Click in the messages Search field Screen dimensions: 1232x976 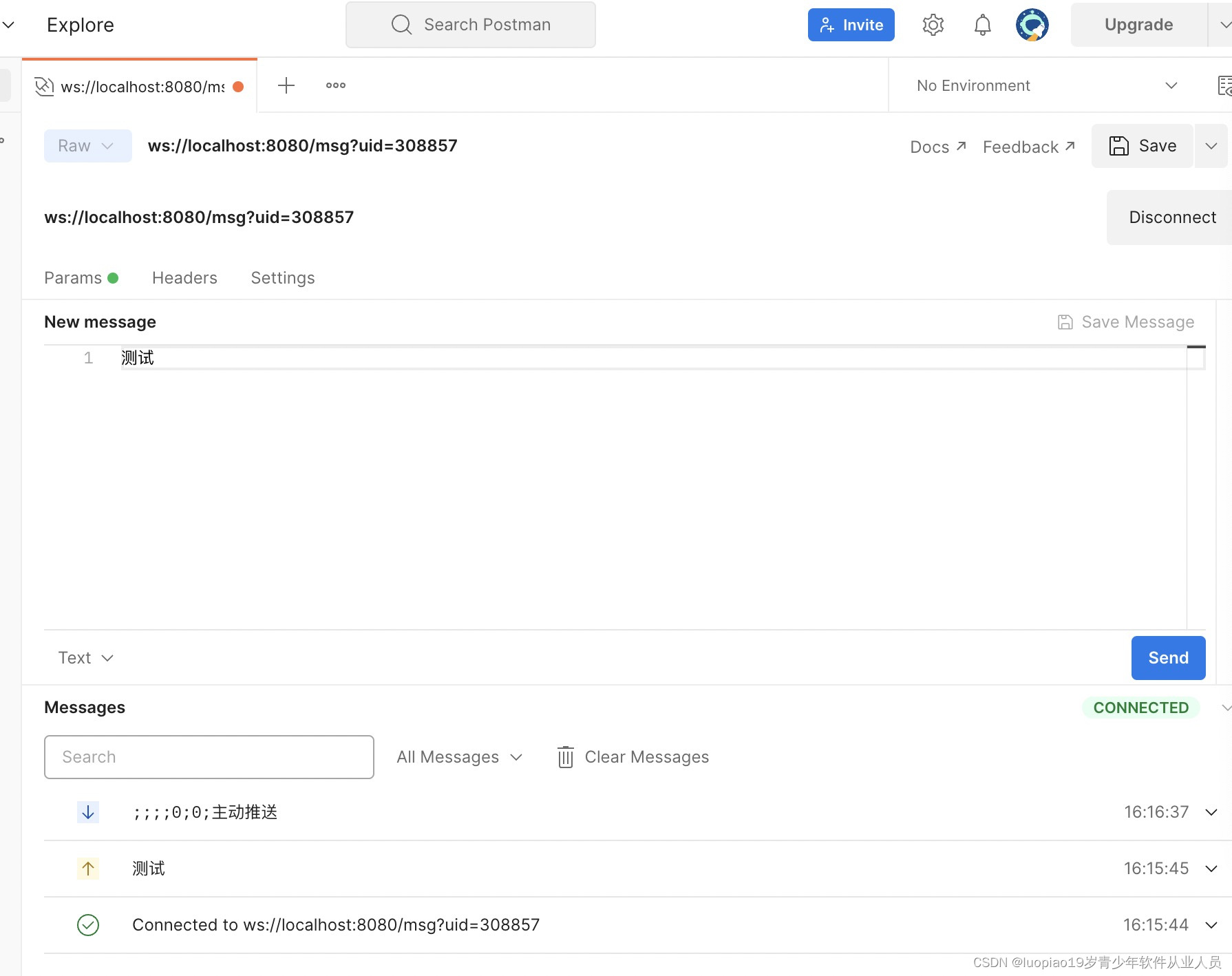pyautogui.click(x=209, y=756)
